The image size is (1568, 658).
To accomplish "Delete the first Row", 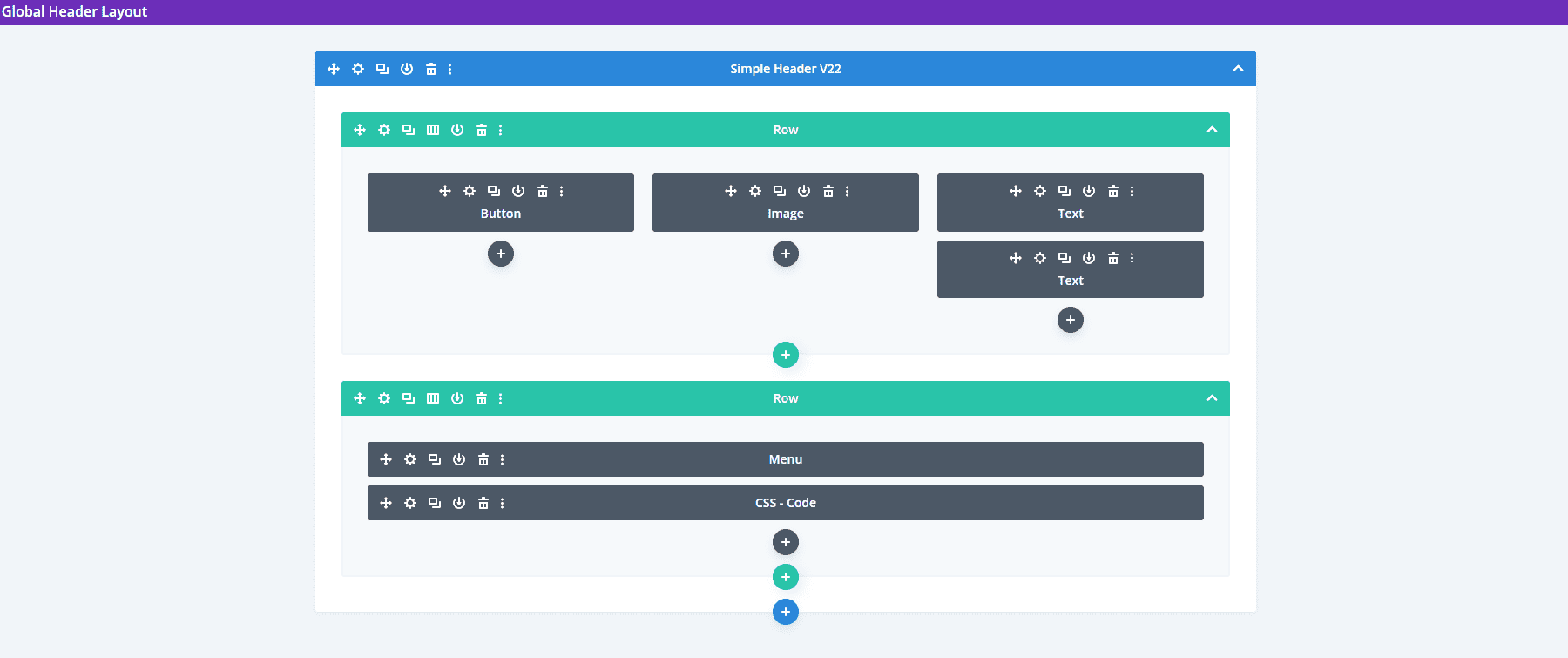I will click(x=482, y=130).
